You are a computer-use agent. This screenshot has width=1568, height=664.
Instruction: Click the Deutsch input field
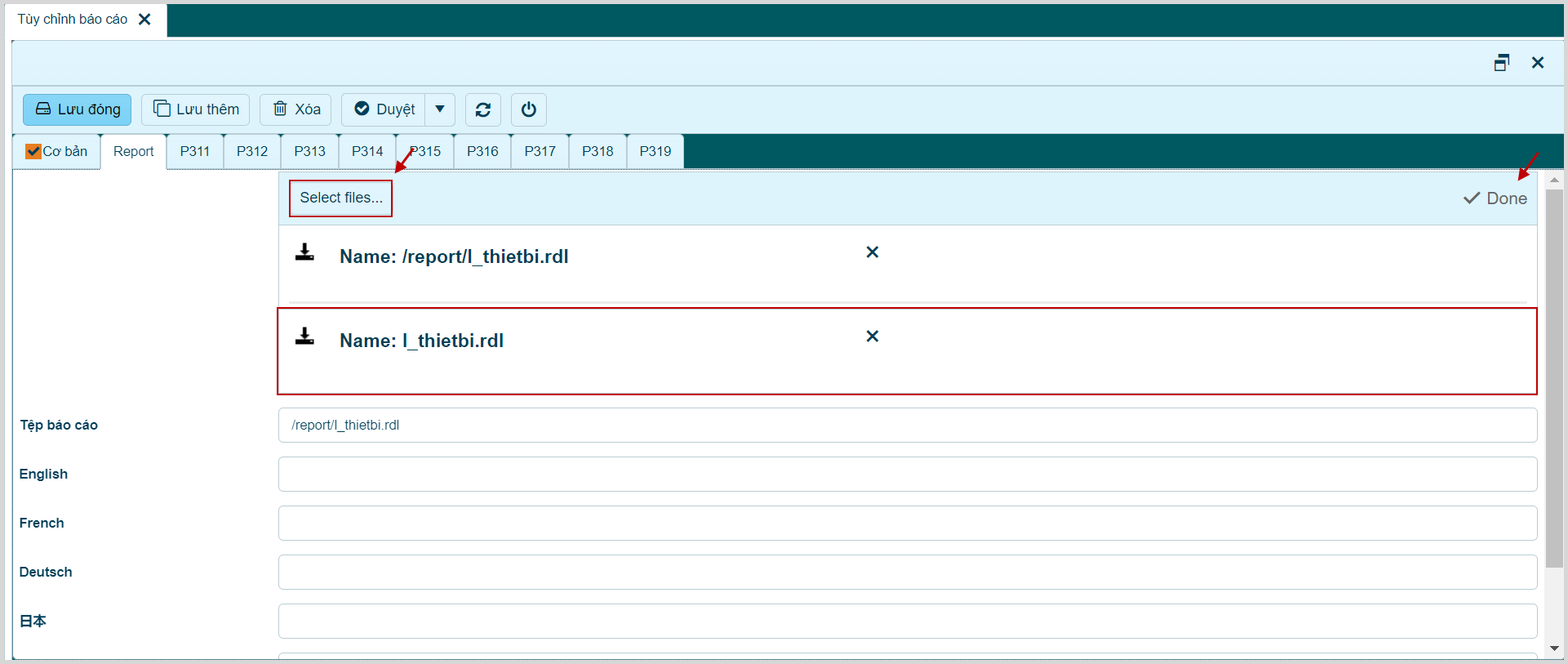(908, 573)
